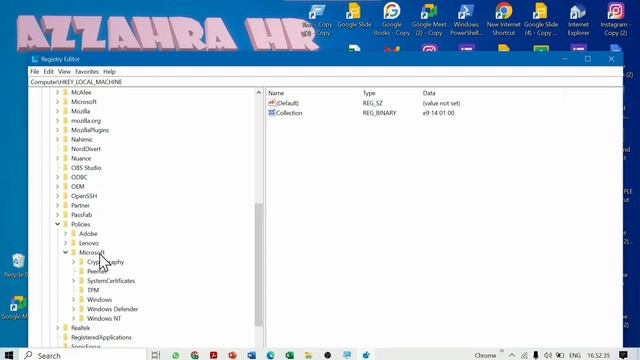640x360 pixels.
Task: Open PowerPoint from the taskbar
Action: tap(232, 356)
